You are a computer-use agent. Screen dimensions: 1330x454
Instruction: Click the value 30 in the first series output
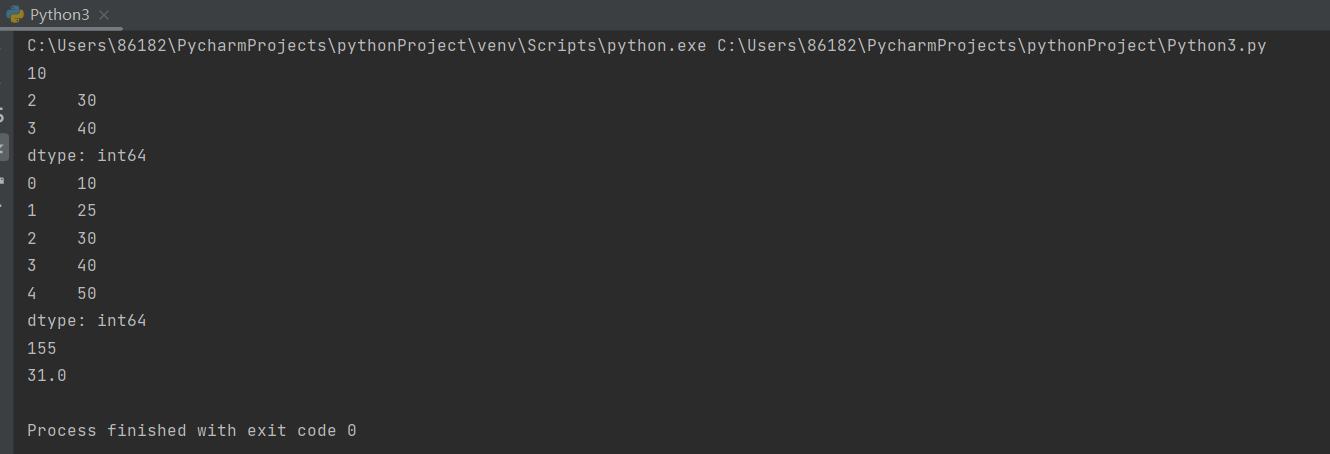tap(86, 101)
